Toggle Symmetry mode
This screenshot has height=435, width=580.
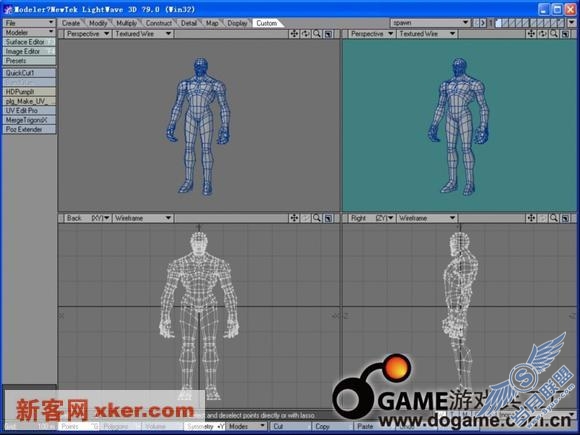click(x=205, y=426)
